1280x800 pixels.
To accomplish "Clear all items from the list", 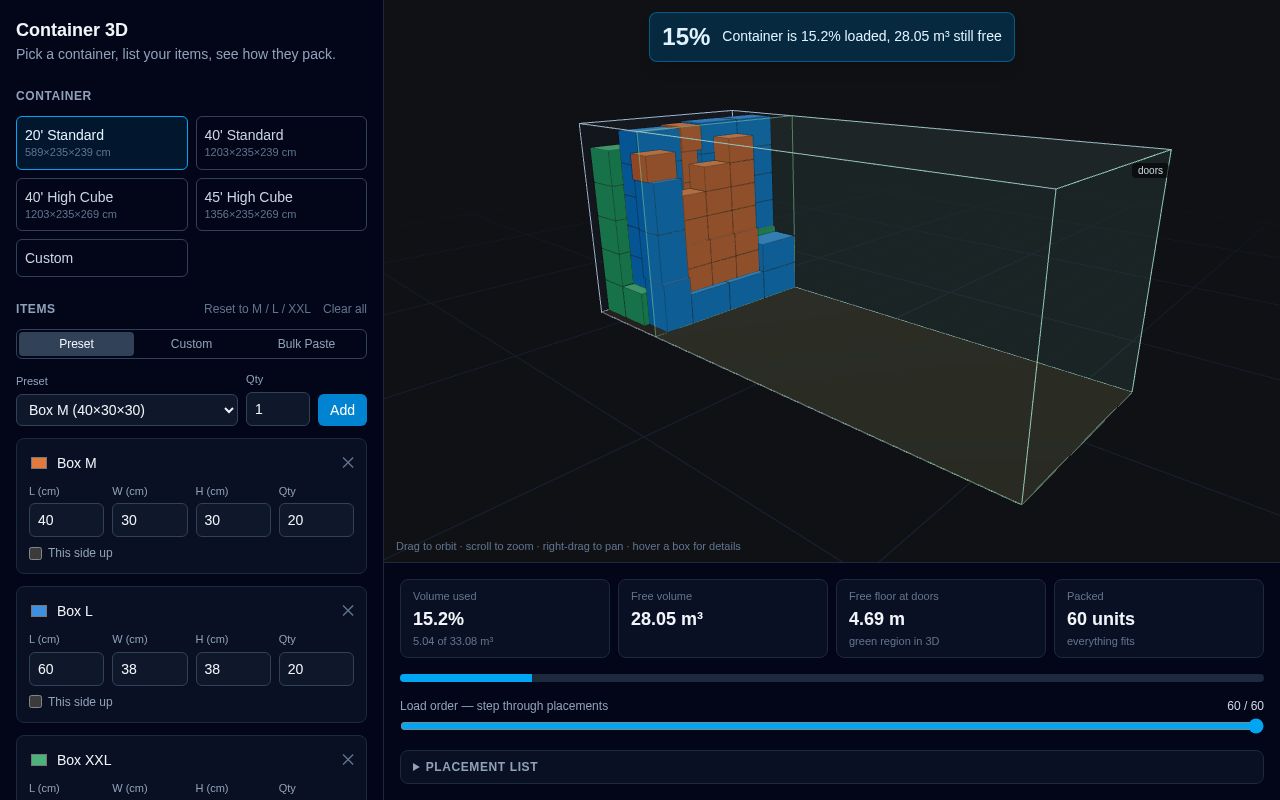I will [x=345, y=309].
